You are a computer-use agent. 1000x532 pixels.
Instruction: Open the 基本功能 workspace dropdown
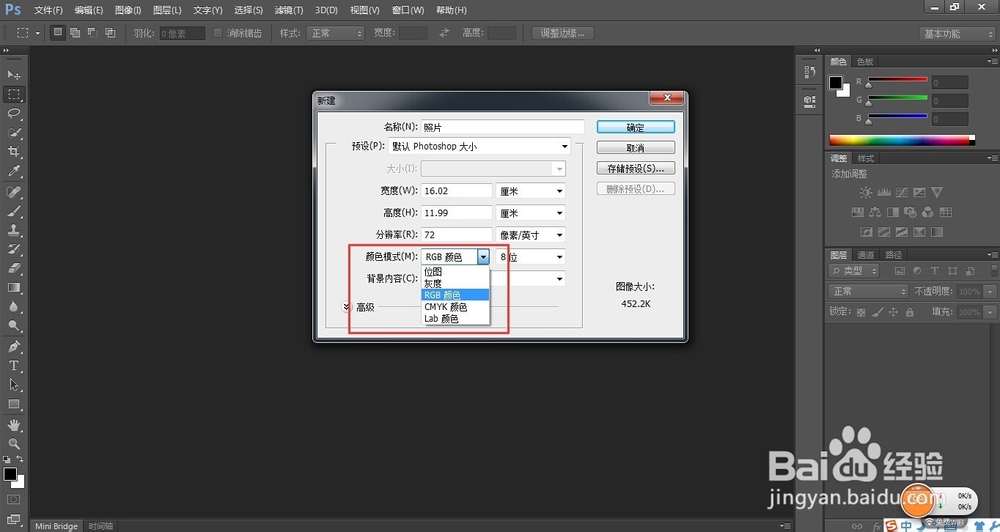957,34
